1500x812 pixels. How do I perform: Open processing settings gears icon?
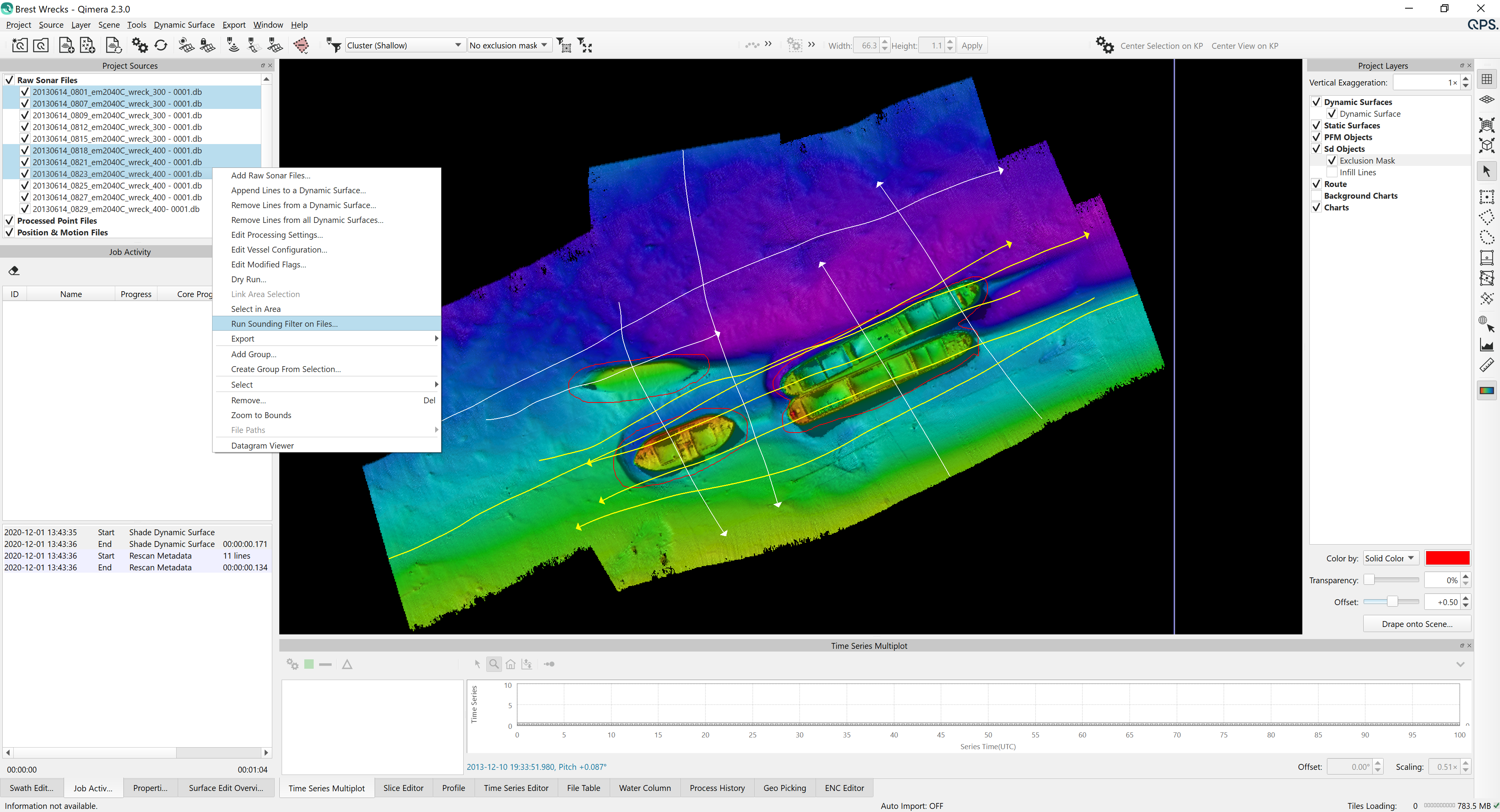(140, 45)
